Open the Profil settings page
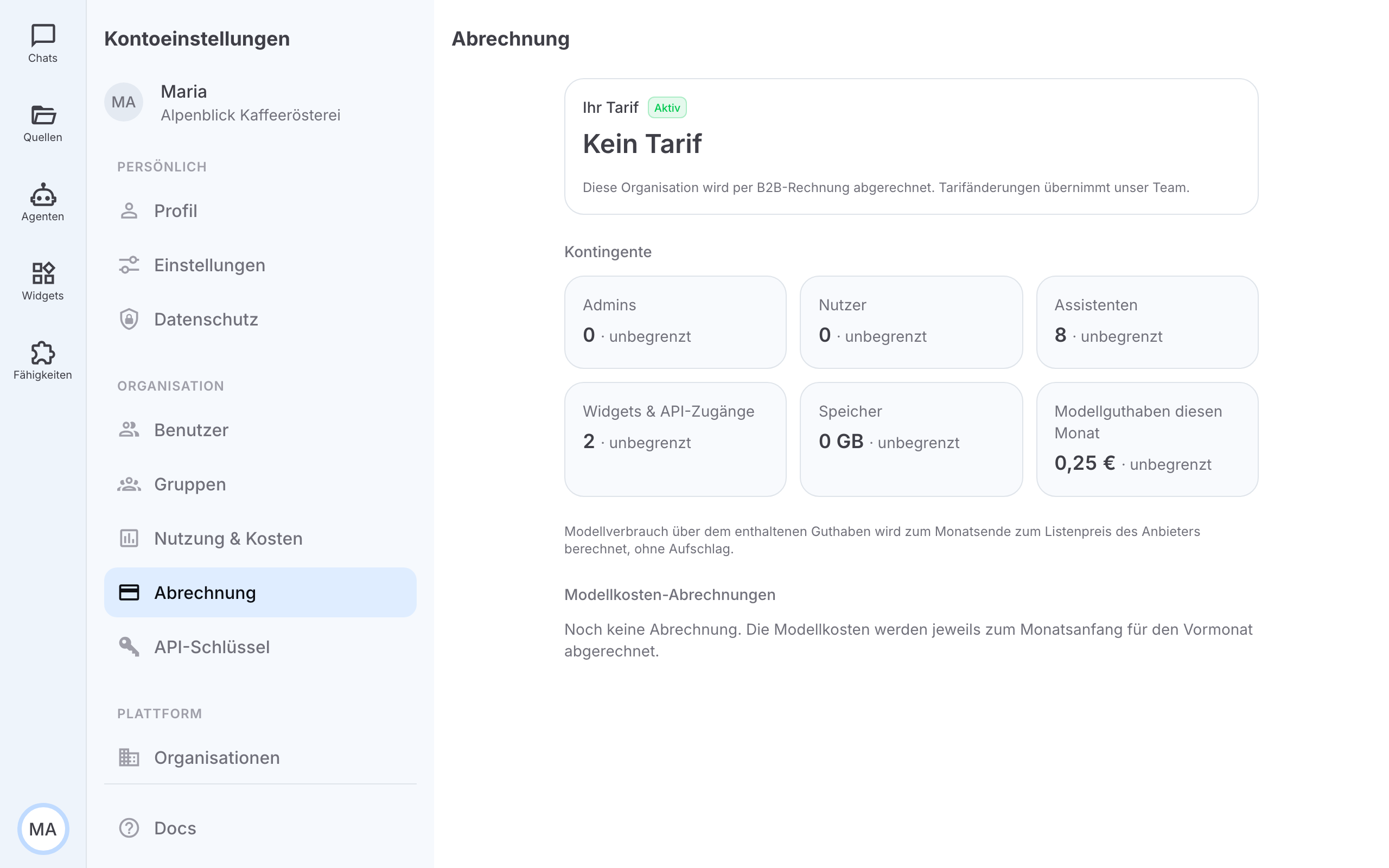 pos(260,210)
